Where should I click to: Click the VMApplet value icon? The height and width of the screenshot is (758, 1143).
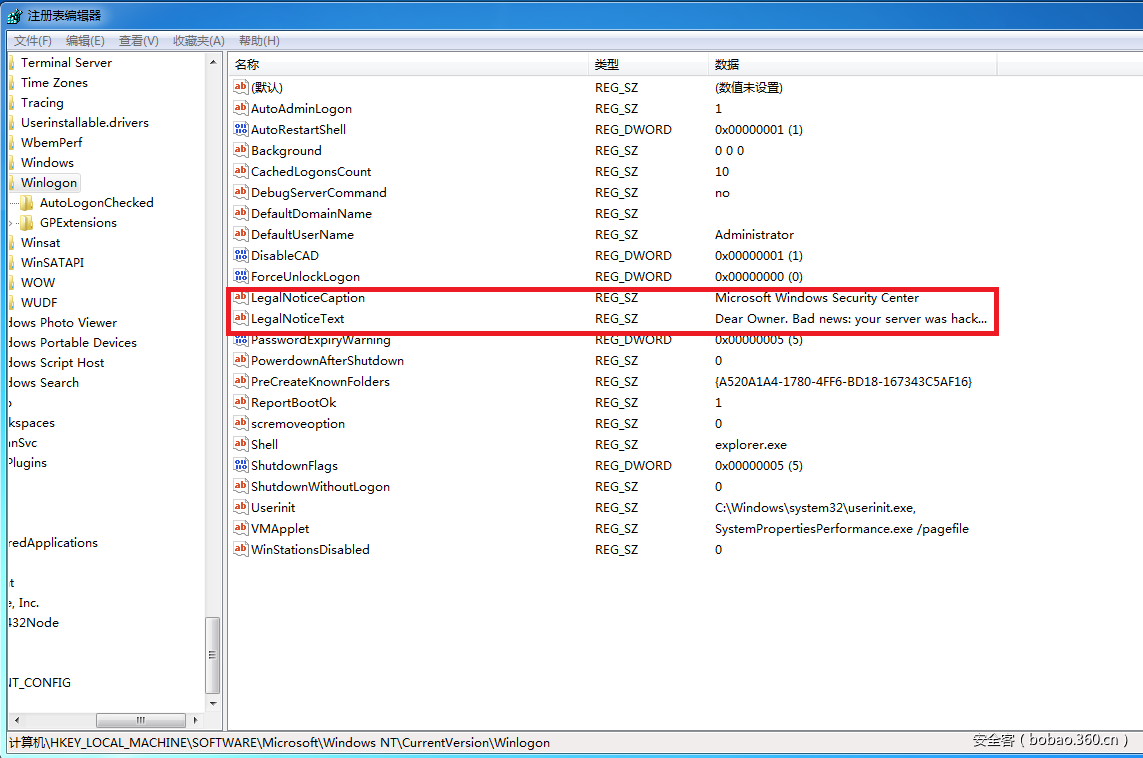click(241, 528)
